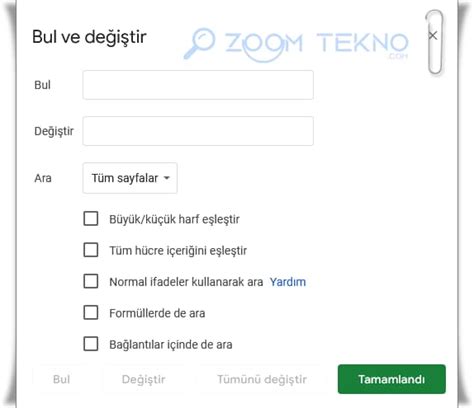Click the Formüllerde de ara label text
Viewport: 474px width, 408px height.
157,313
